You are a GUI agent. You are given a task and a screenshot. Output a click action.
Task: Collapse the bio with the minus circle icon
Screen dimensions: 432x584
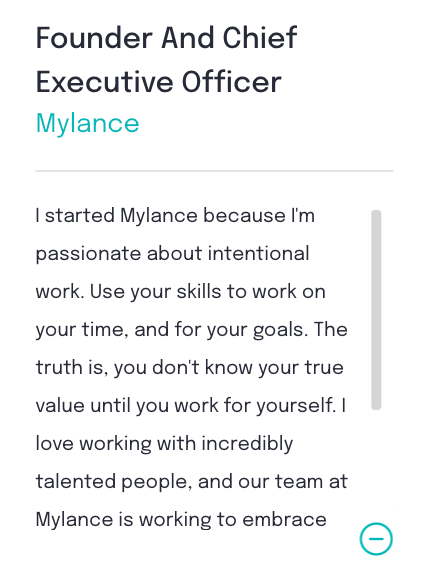376,539
